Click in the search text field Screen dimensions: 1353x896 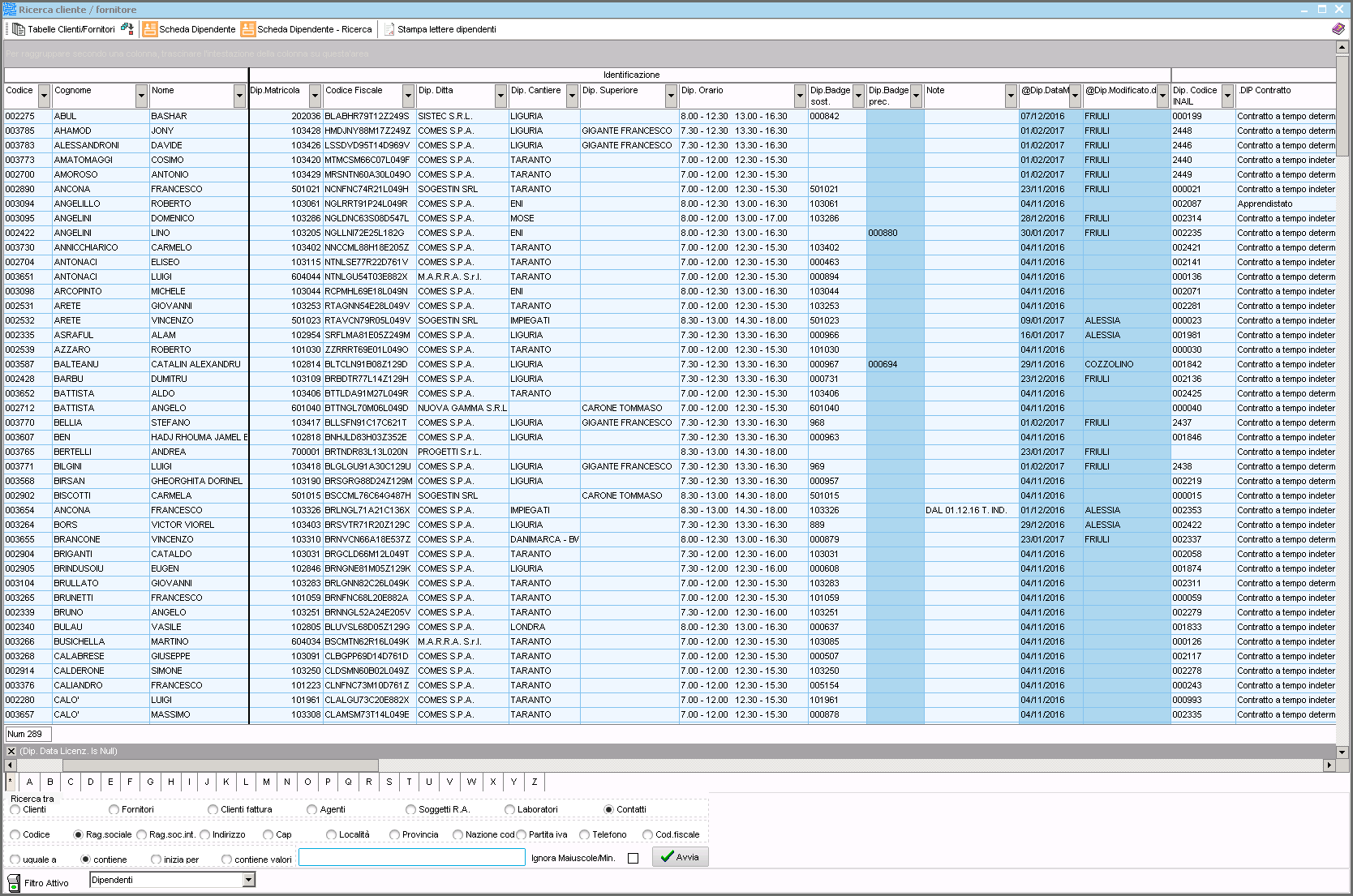click(412, 857)
